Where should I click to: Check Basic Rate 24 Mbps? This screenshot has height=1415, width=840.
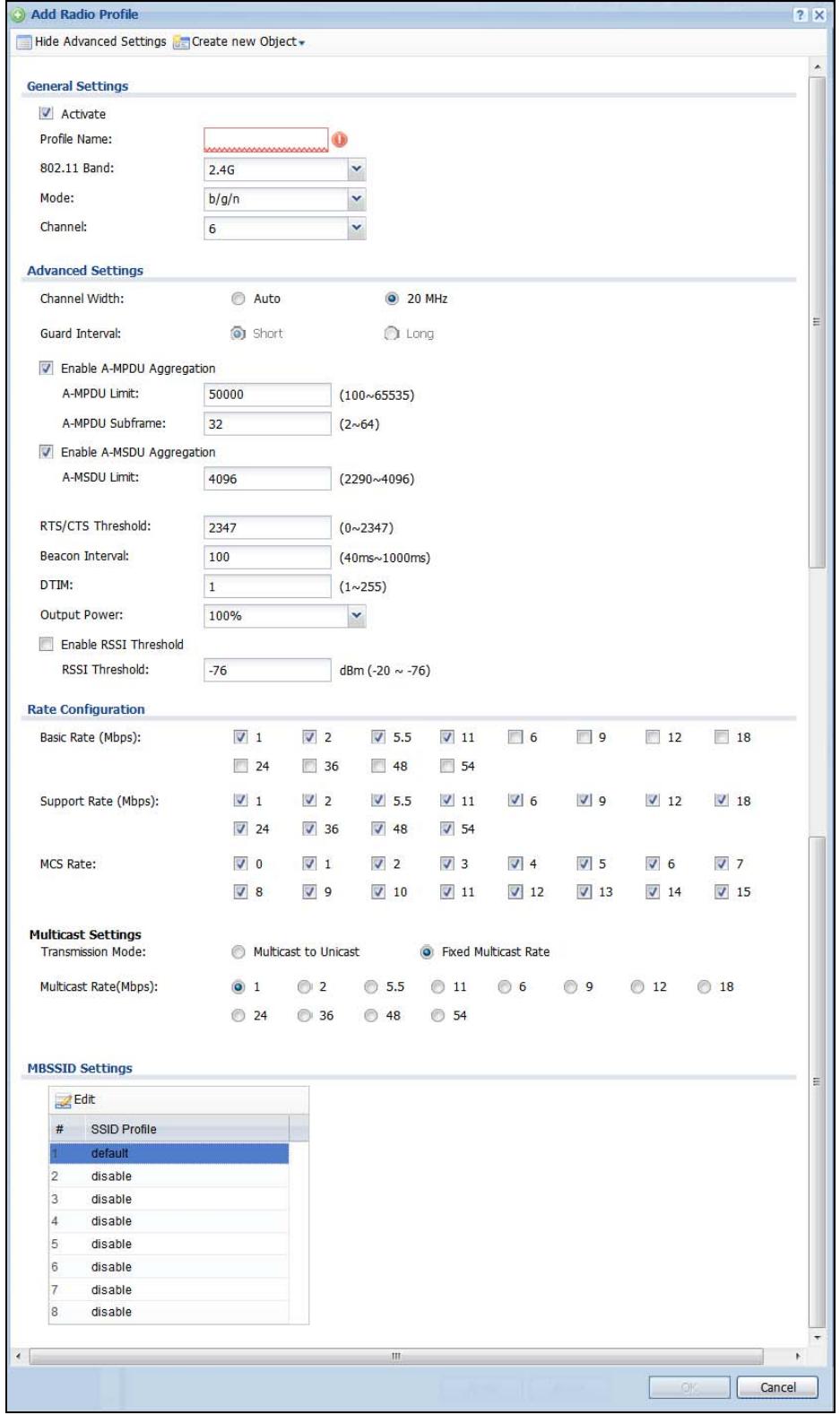pos(240,766)
